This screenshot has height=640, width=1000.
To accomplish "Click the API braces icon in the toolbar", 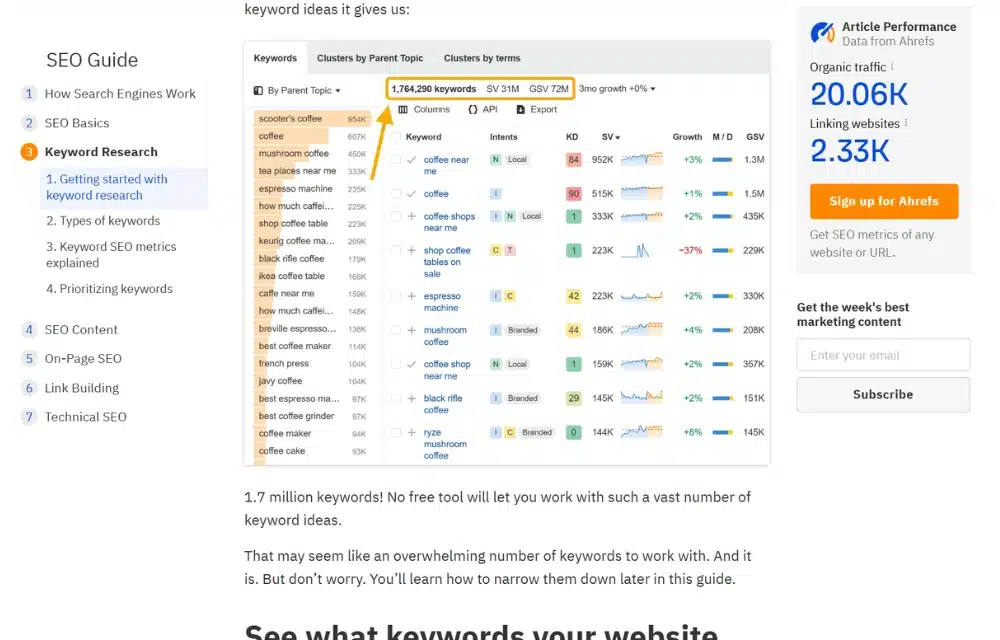I will click(473, 110).
